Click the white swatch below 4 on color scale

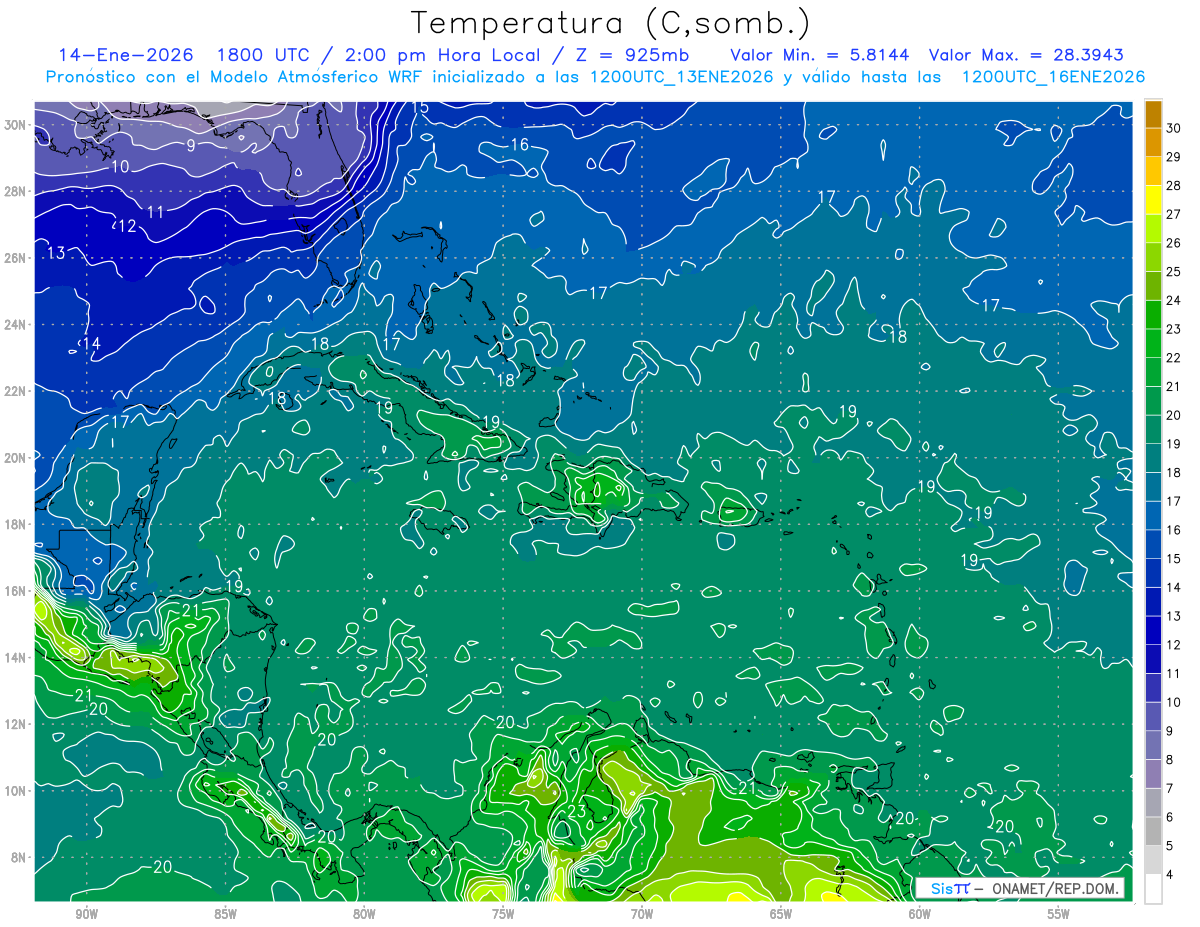pyautogui.click(x=1153, y=888)
